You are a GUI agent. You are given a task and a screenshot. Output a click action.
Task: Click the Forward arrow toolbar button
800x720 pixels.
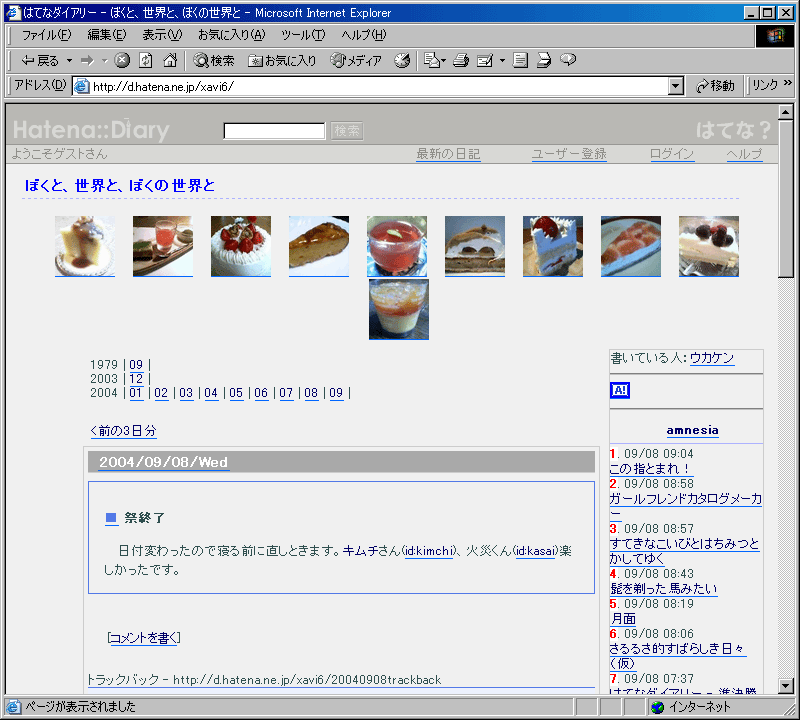click(x=88, y=61)
